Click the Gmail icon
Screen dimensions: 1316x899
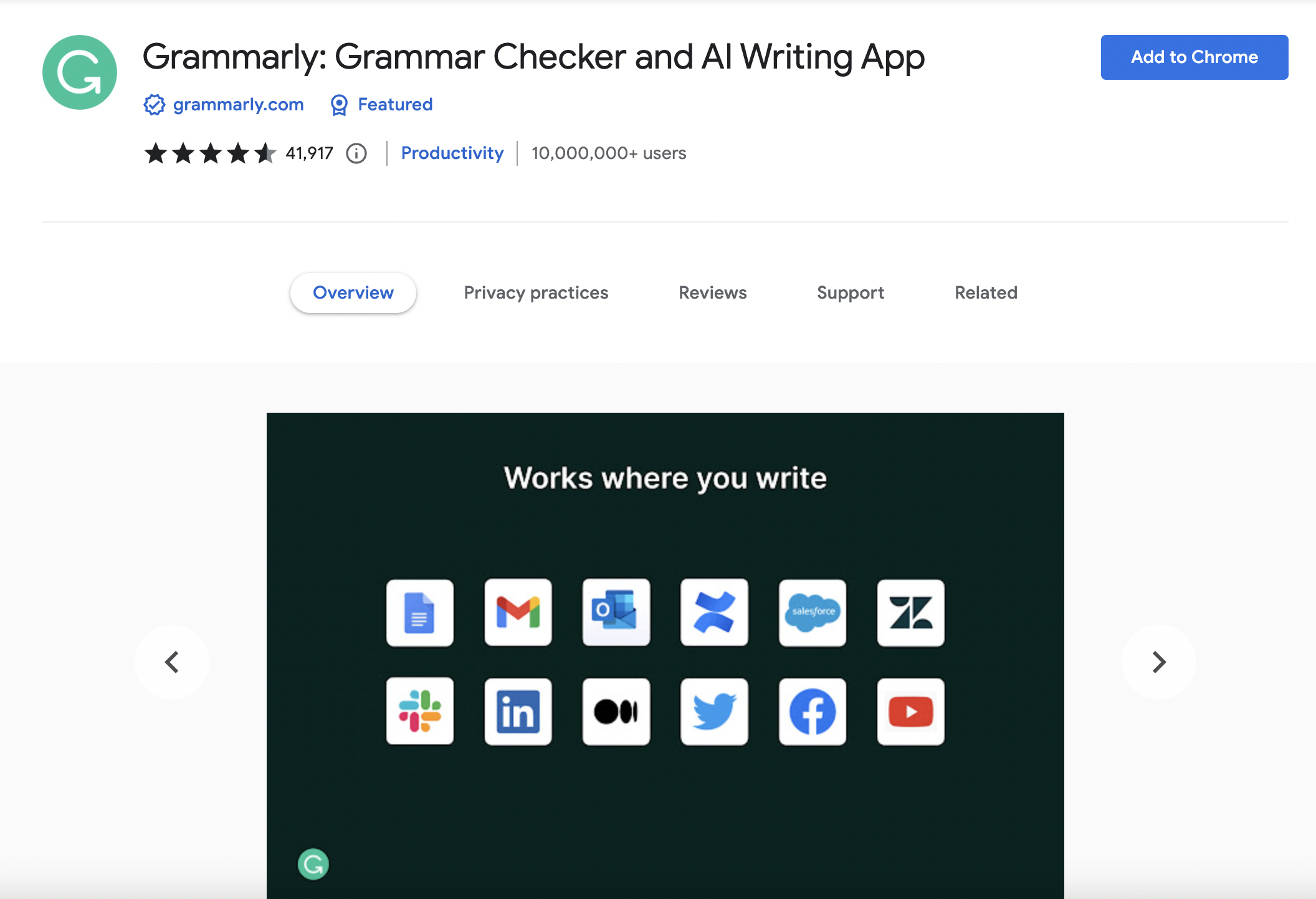click(519, 612)
